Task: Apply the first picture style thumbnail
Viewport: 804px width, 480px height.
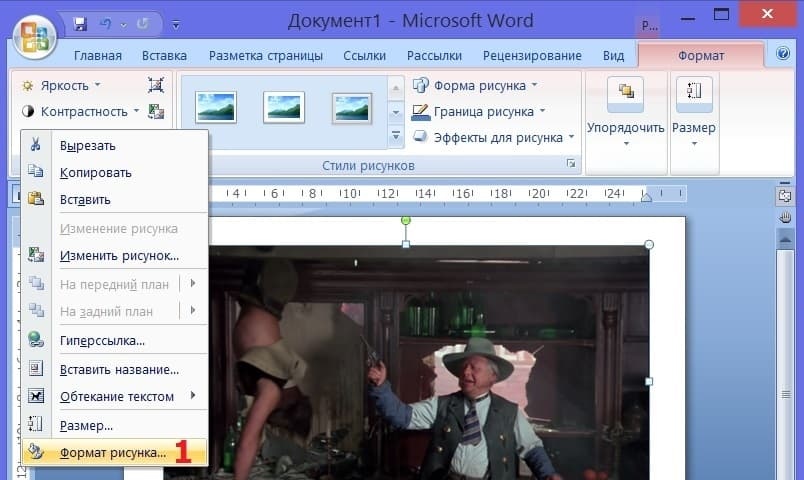Action: click(x=216, y=107)
